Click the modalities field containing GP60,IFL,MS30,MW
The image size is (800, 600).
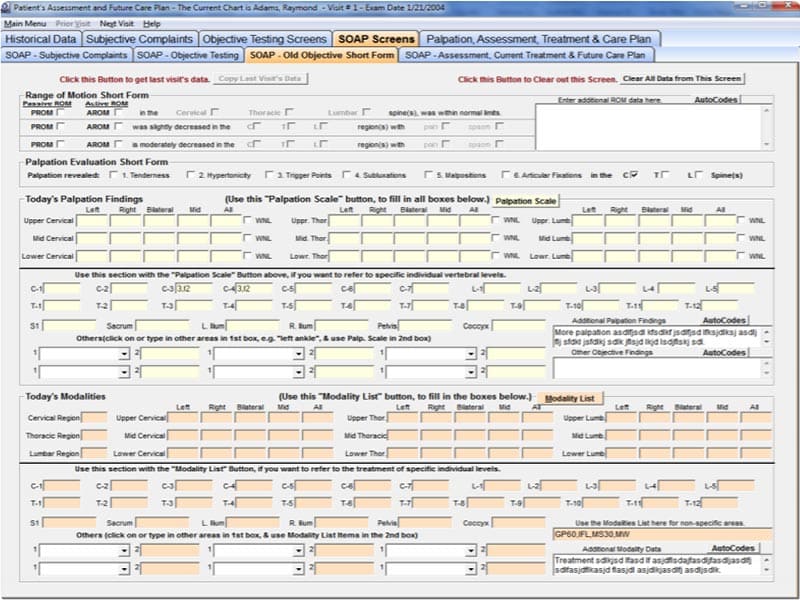(x=663, y=535)
